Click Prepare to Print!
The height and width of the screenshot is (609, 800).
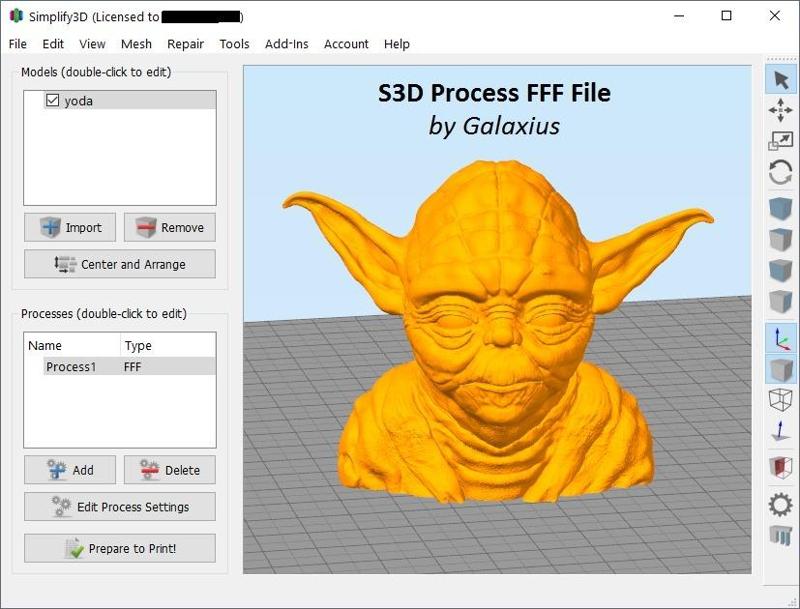120,548
